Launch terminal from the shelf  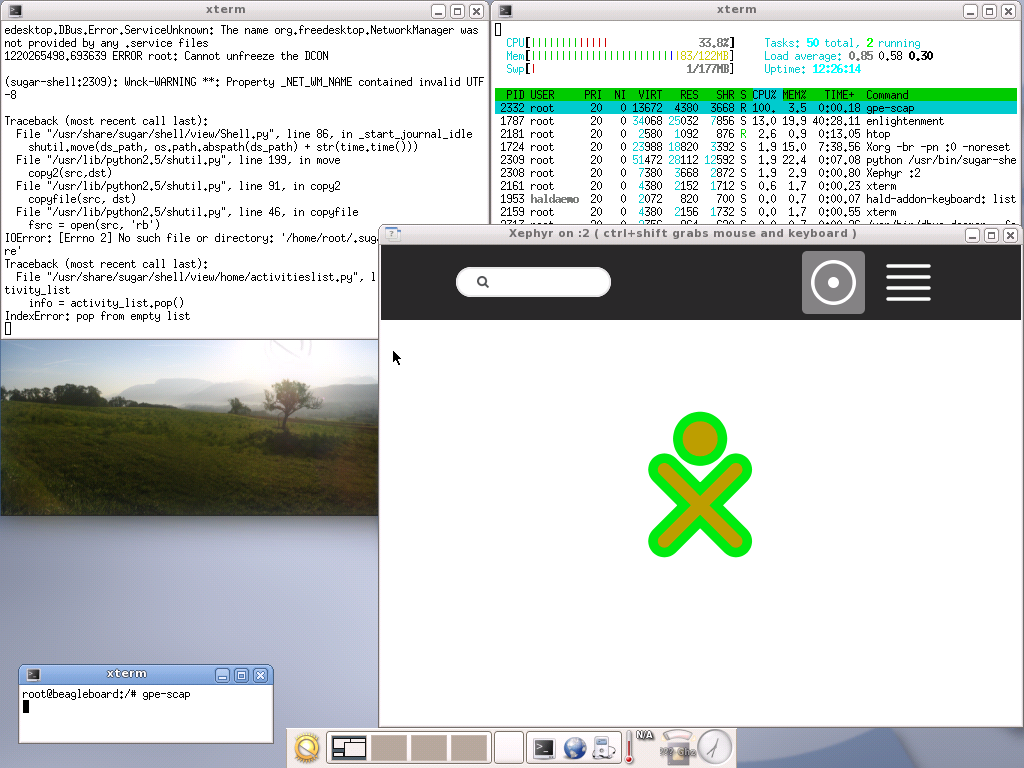pyautogui.click(x=543, y=747)
